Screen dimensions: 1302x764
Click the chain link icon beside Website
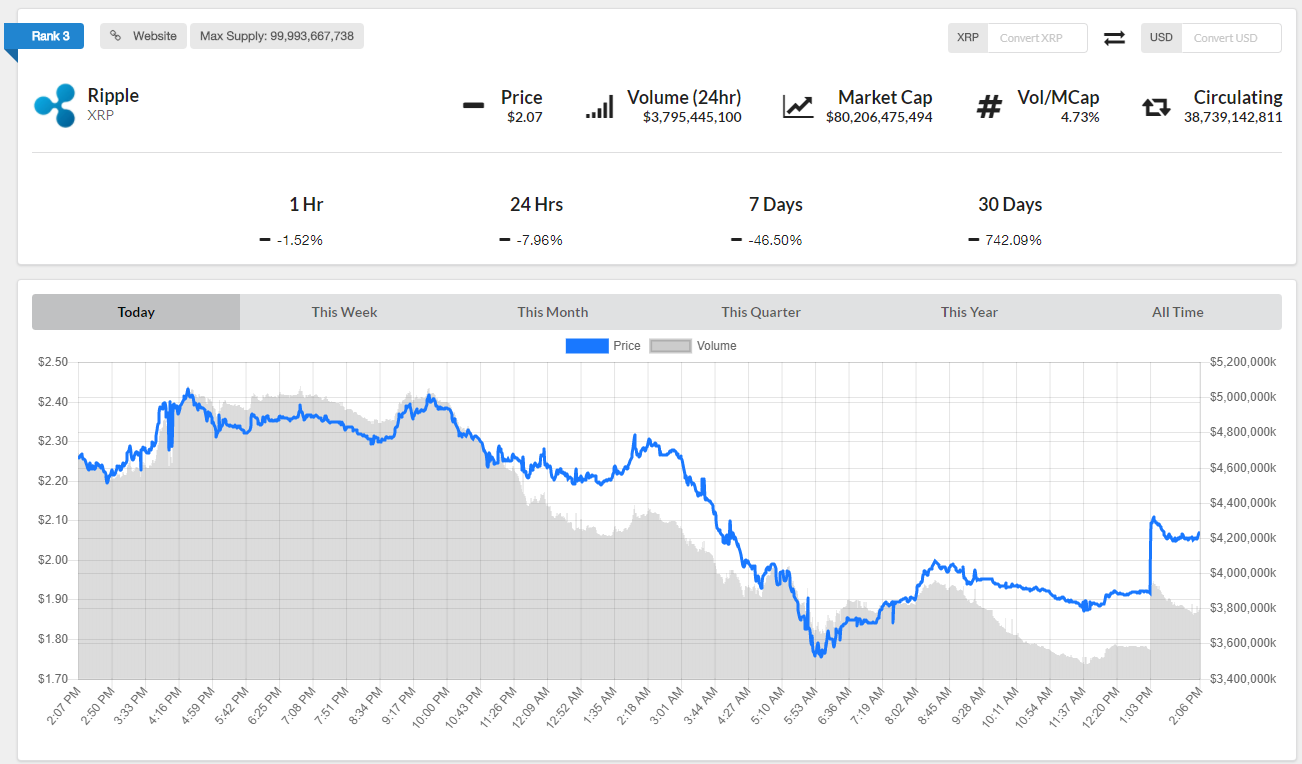(116, 36)
